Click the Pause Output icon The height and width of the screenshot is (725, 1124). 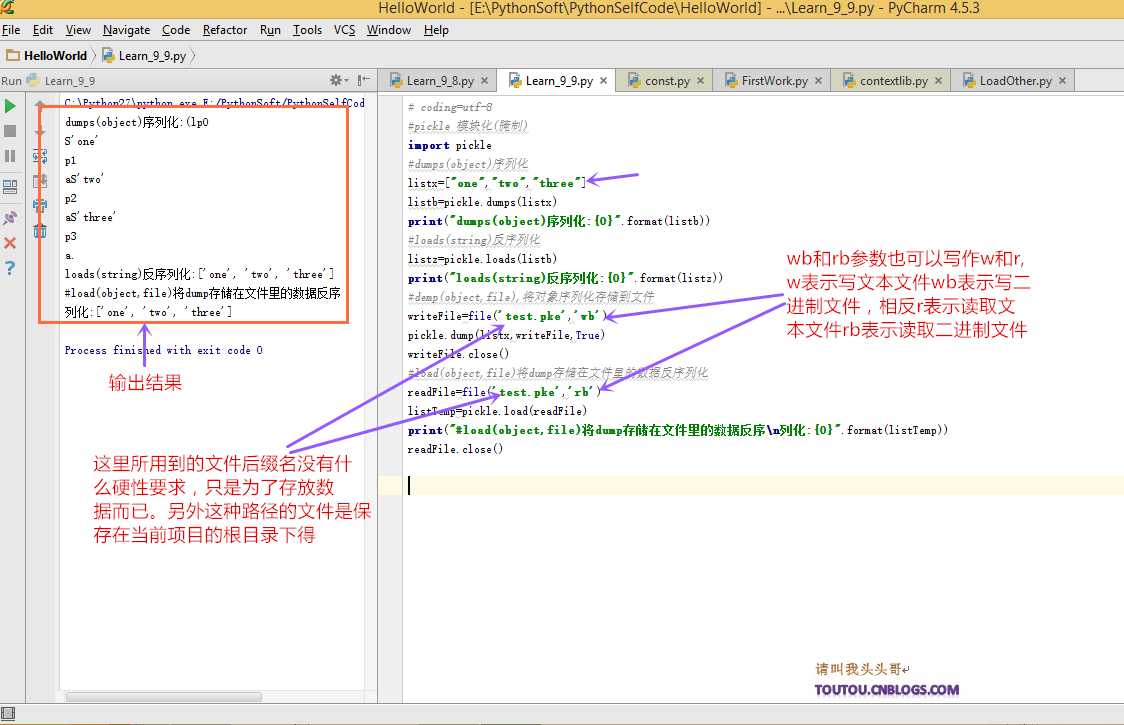pyautogui.click(x=10, y=155)
